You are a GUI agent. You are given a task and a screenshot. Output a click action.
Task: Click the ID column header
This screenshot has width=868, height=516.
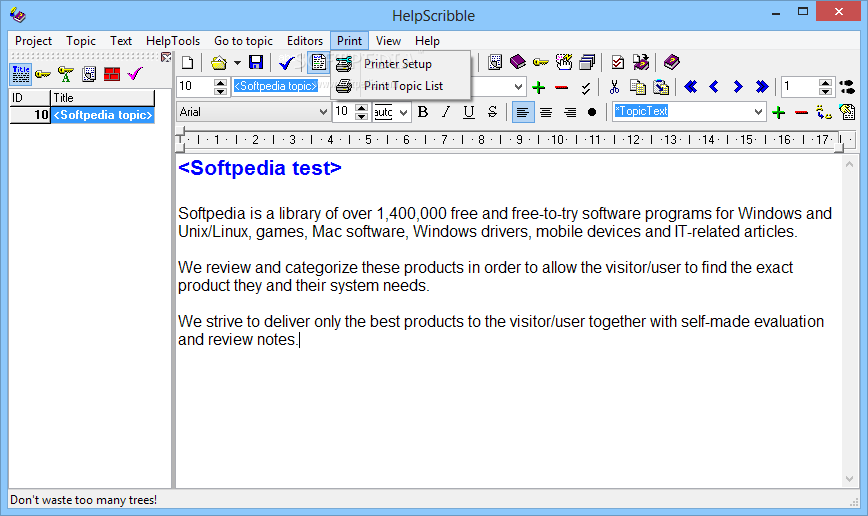point(30,98)
